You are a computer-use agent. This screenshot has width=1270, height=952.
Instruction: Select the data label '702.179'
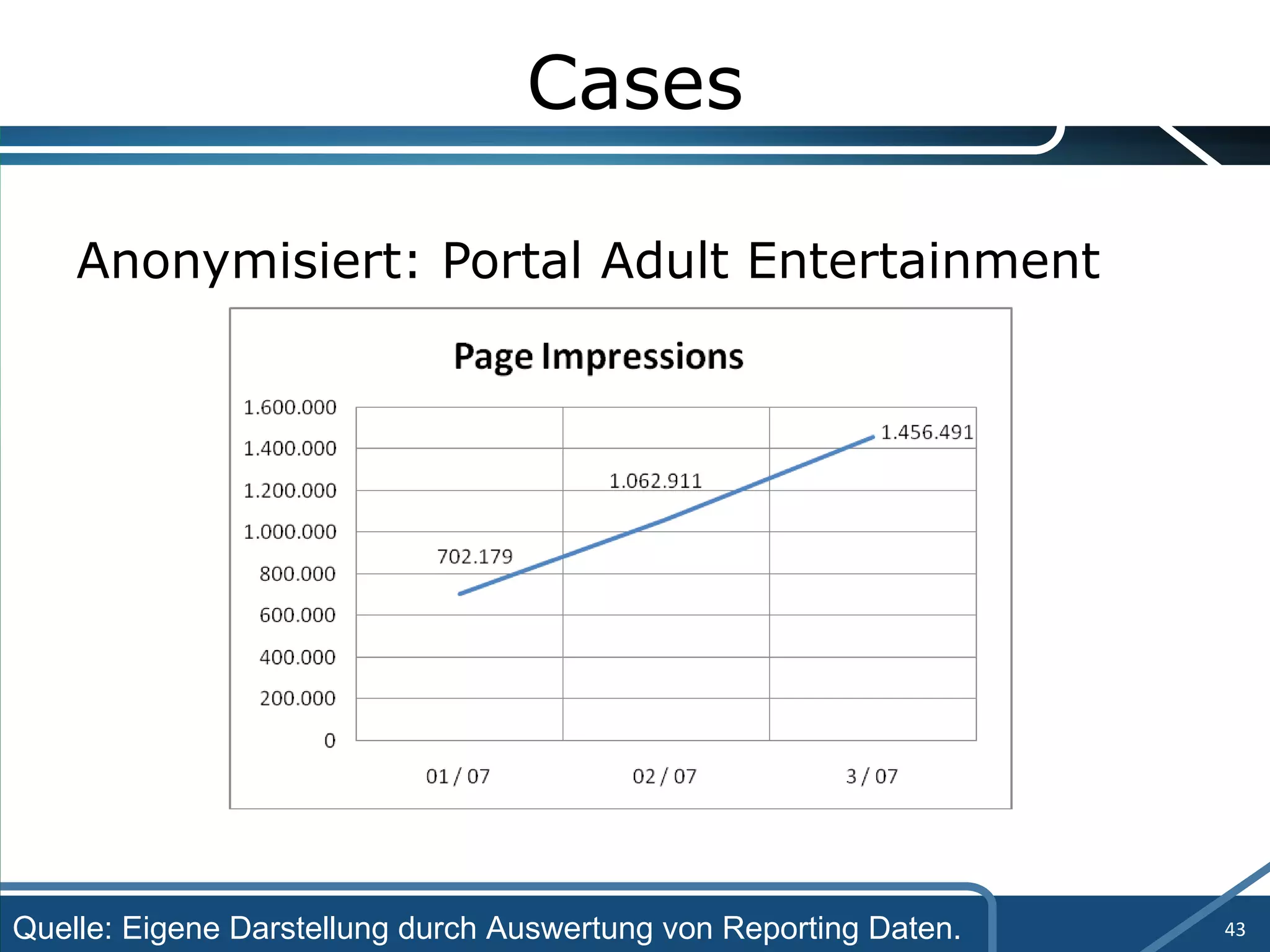475,557
